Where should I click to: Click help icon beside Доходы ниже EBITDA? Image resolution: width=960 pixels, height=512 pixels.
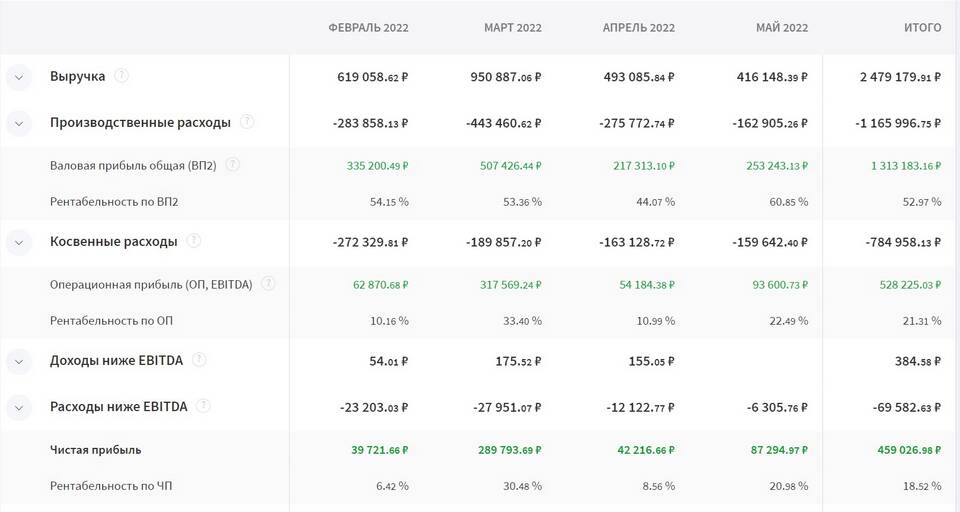pyautogui.click(x=199, y=360)
